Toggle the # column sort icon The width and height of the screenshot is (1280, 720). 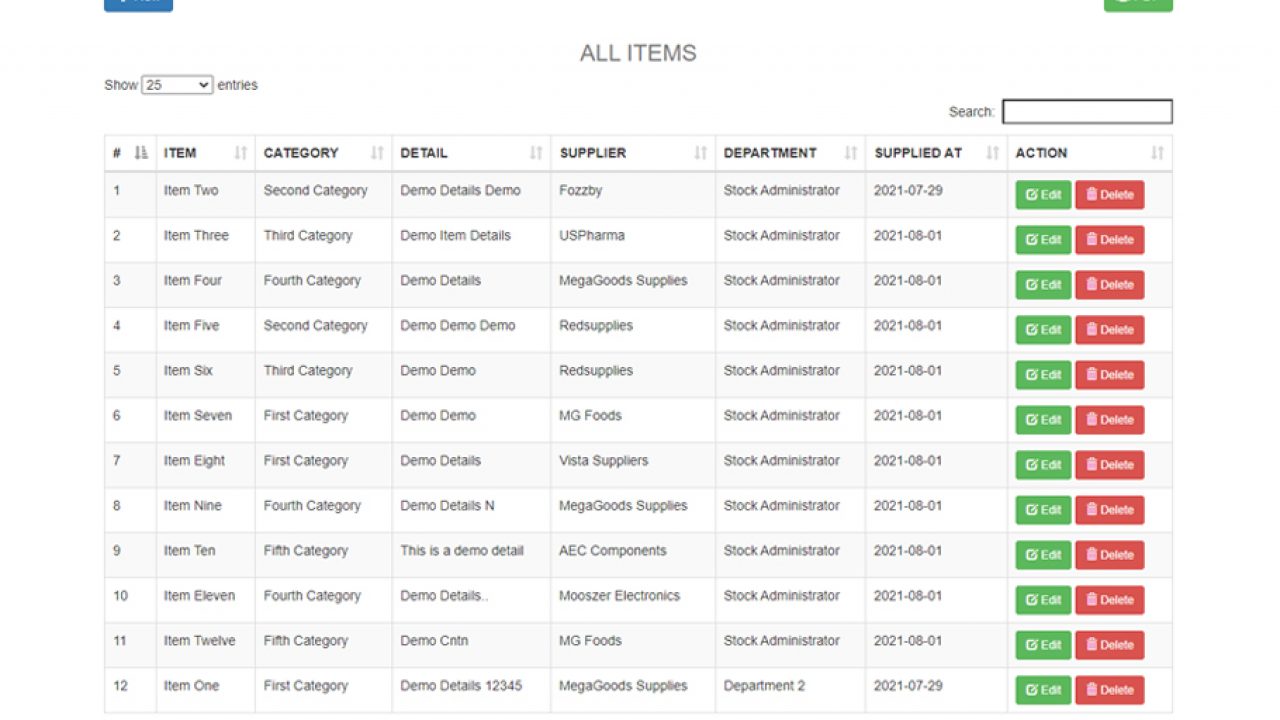(141, 153)
